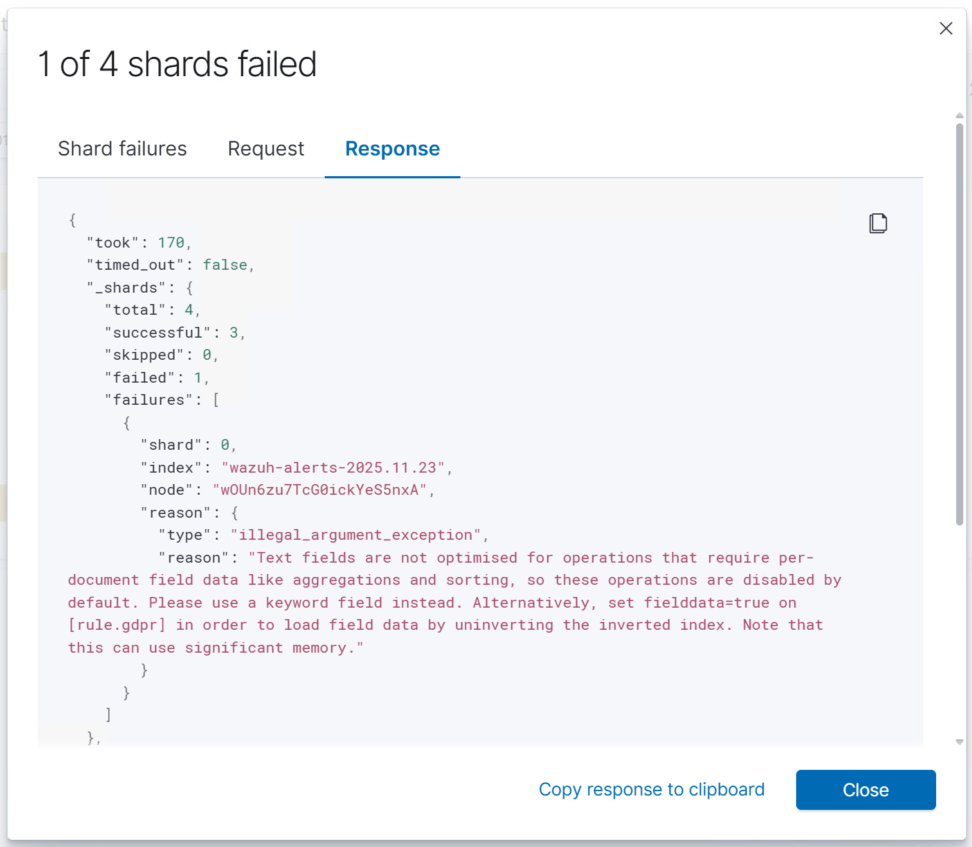The height and width of the screenshot is (847, 972).
Task: Click the "timed_out" false value
Action: pyautogui.click(x=228, y=265)
